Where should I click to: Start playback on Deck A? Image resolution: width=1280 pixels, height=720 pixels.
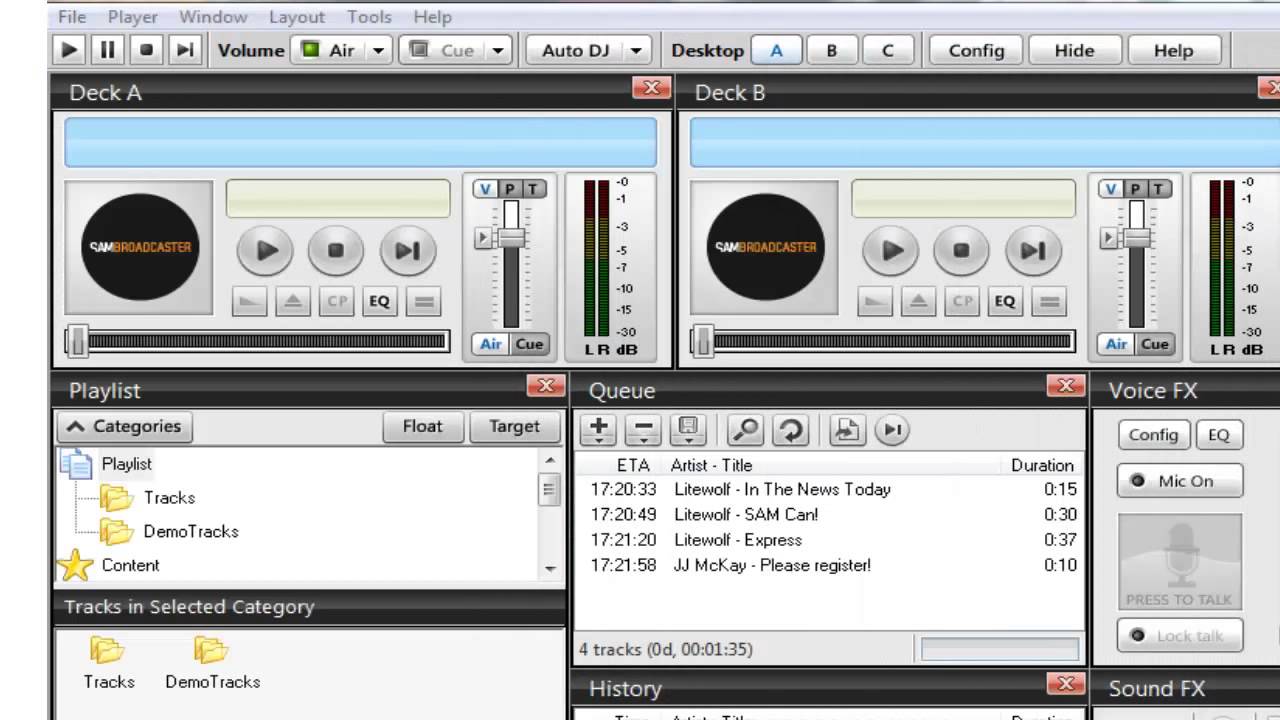(265, 250)
